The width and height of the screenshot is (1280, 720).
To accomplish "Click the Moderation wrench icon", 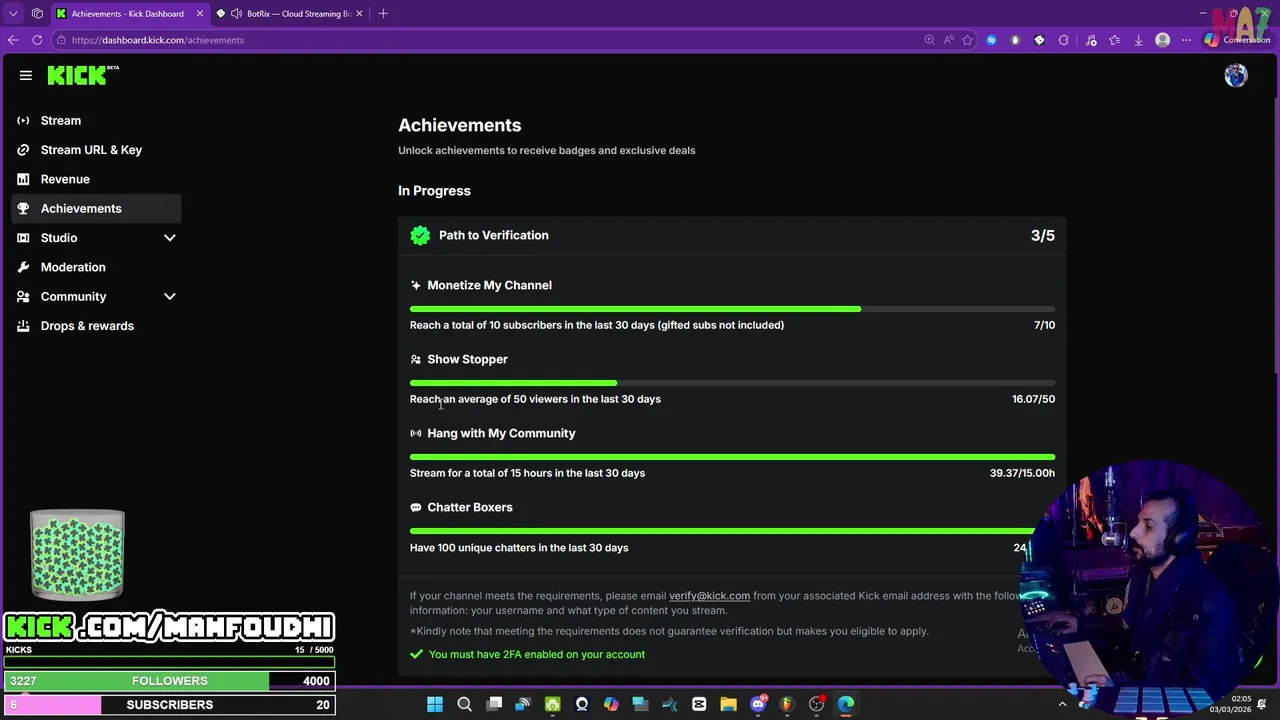I will [x=23, y=267].
